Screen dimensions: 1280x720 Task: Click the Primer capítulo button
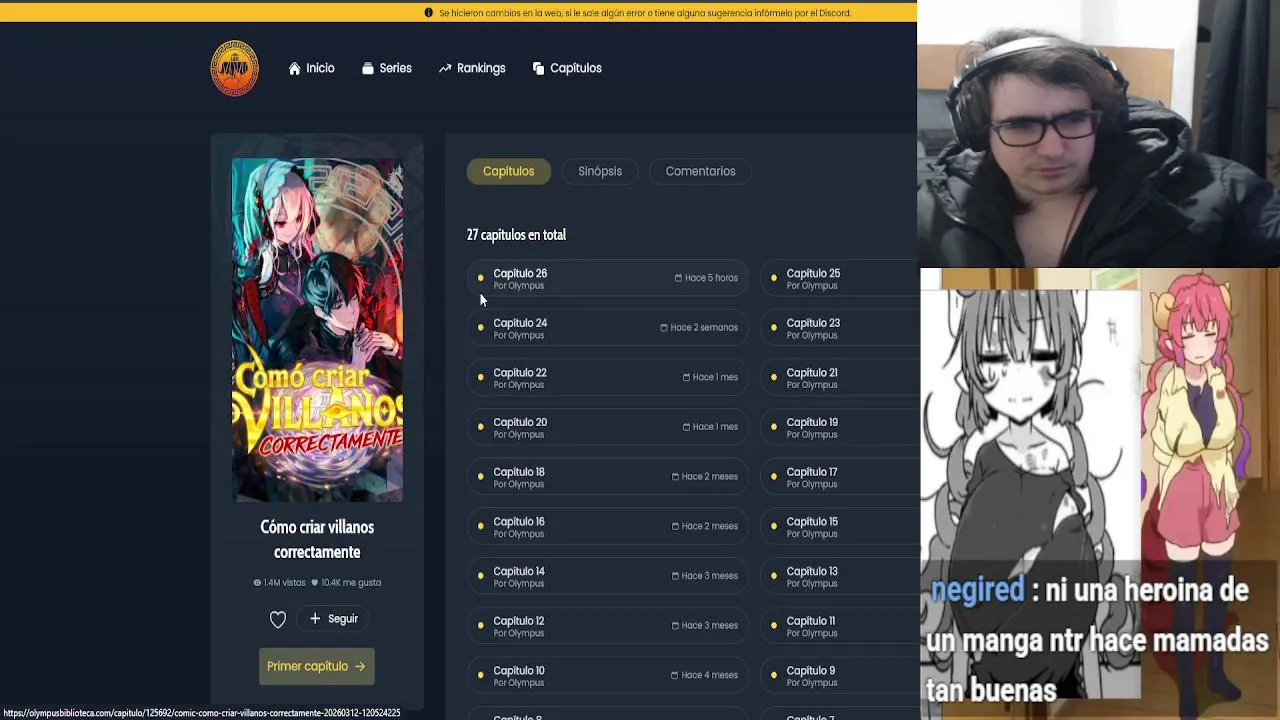pyautogui.click(x=316, y=666)
